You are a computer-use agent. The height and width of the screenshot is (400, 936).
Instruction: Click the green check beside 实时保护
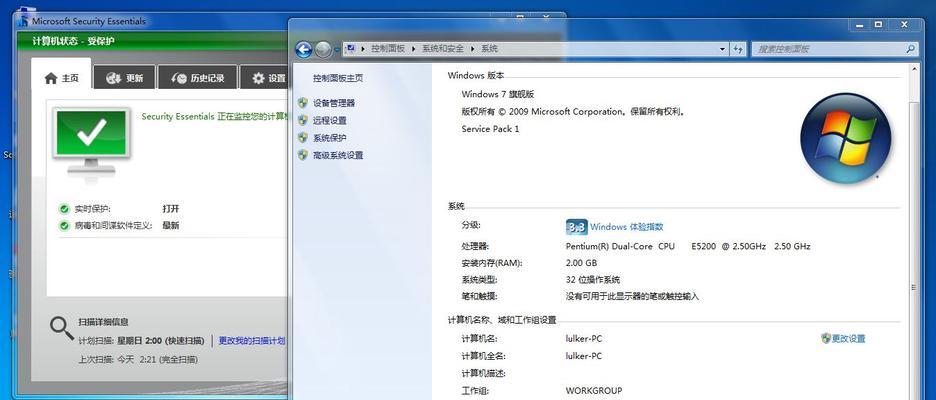(x=64, y=209)
